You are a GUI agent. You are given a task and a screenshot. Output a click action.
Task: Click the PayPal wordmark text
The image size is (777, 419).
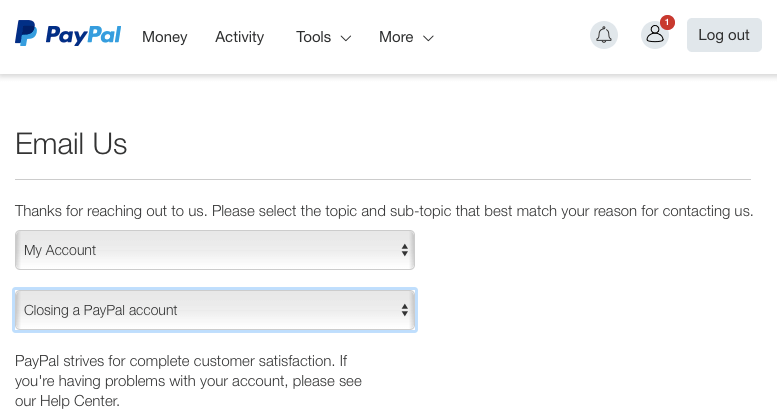tap(83, 36)
